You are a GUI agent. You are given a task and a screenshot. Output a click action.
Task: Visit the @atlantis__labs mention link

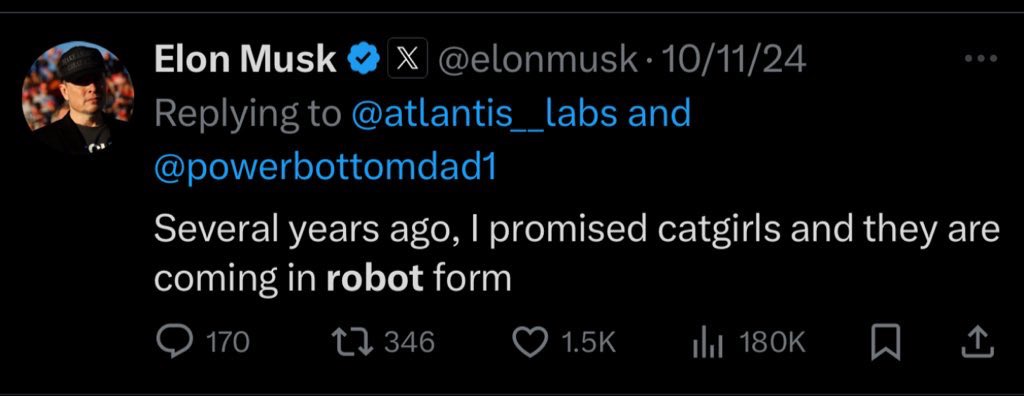point(485,114)
